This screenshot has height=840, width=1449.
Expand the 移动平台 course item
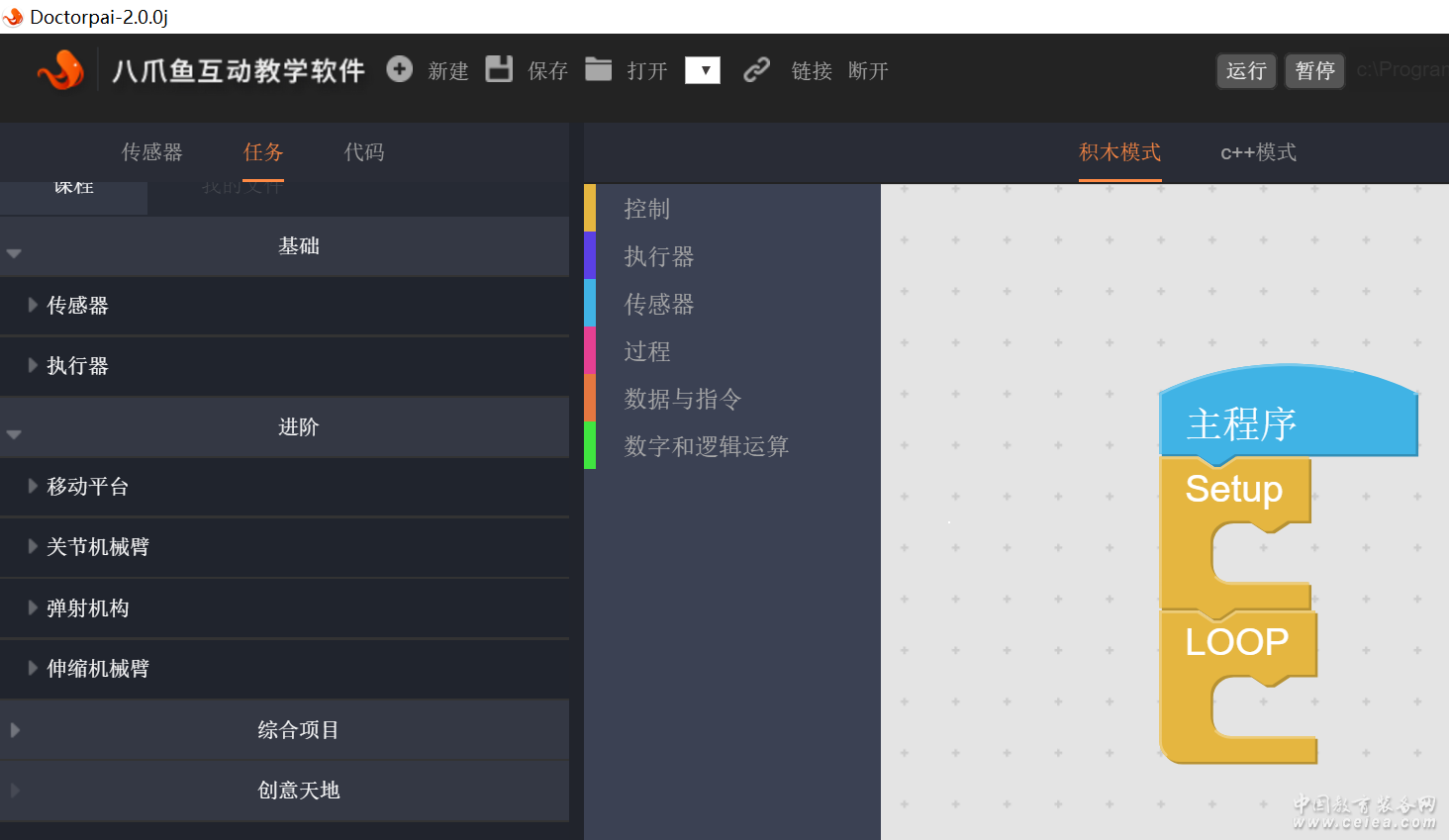pyautogui.click(x=87, y=487)
